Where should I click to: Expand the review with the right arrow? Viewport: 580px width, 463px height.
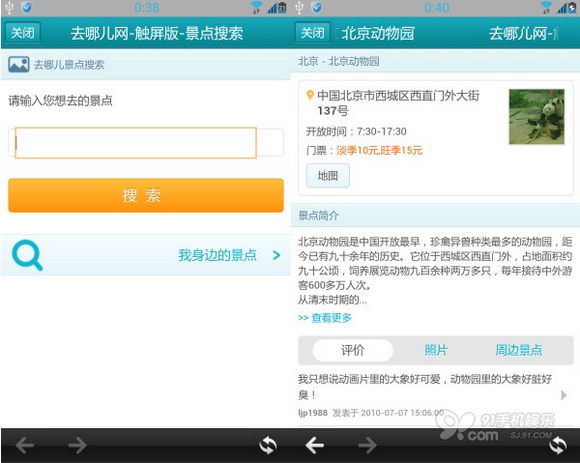coord(564,395)
